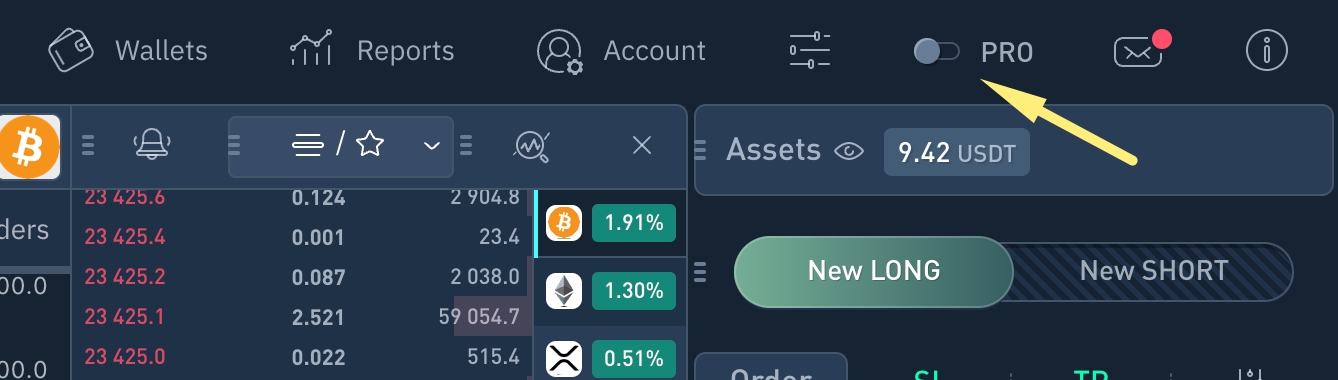Open the Wallets section
Image resolution: width=1338 pixels, height=380 pixels.
[x=127, y=50]
